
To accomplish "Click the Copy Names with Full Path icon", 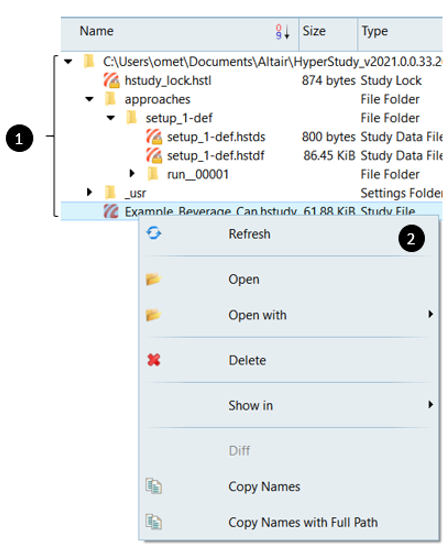I will [153, 522].
